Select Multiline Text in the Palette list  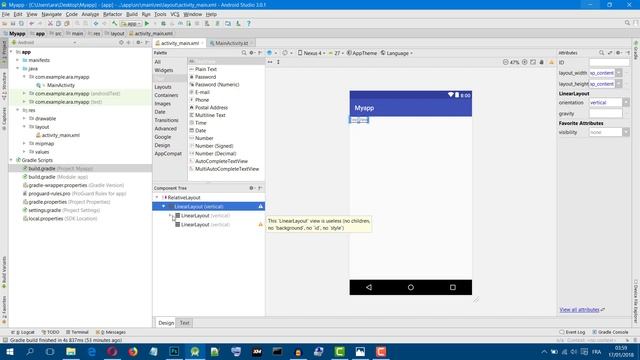pos(210,115)
